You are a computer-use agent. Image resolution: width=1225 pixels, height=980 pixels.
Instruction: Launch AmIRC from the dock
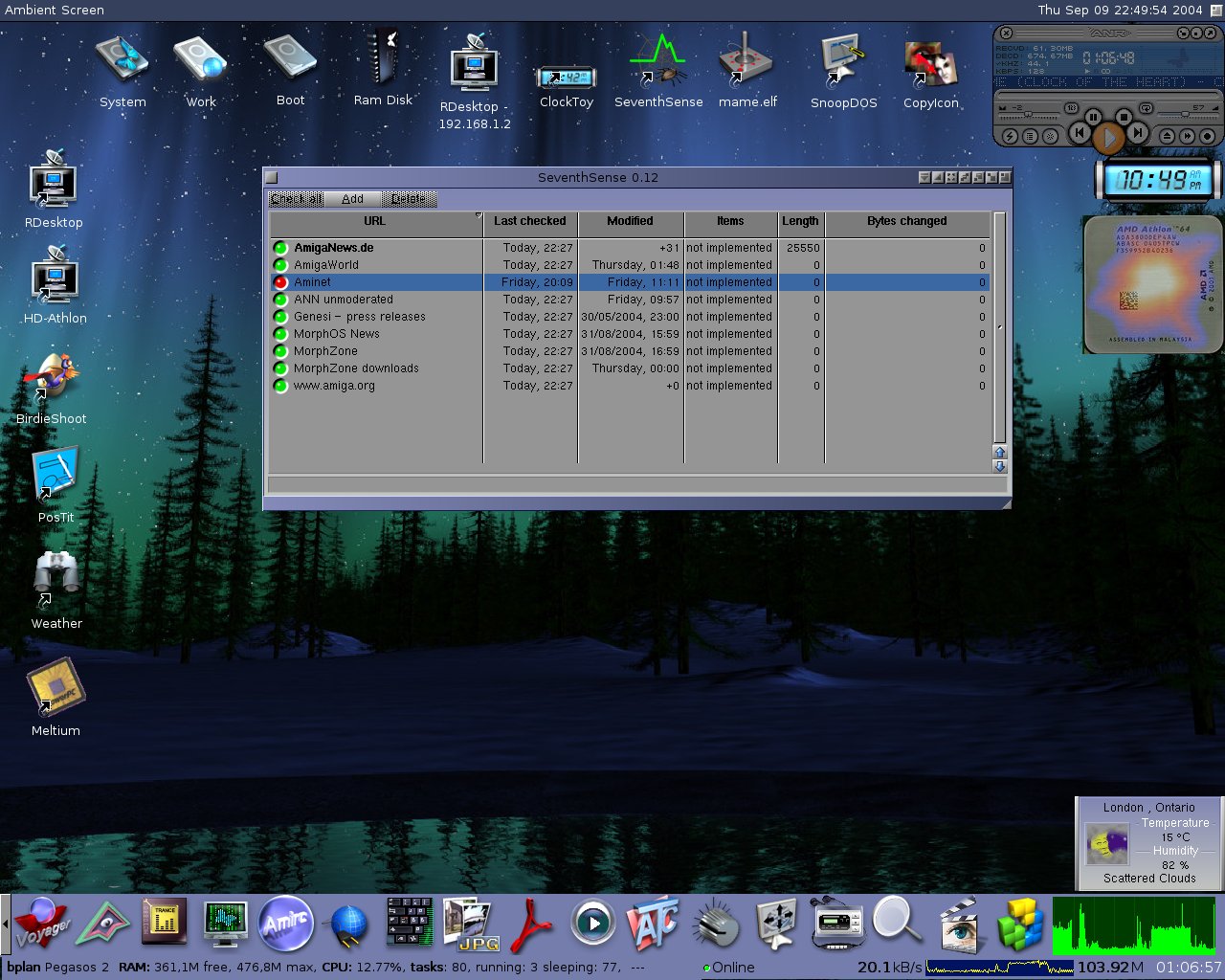pos(286,924)
